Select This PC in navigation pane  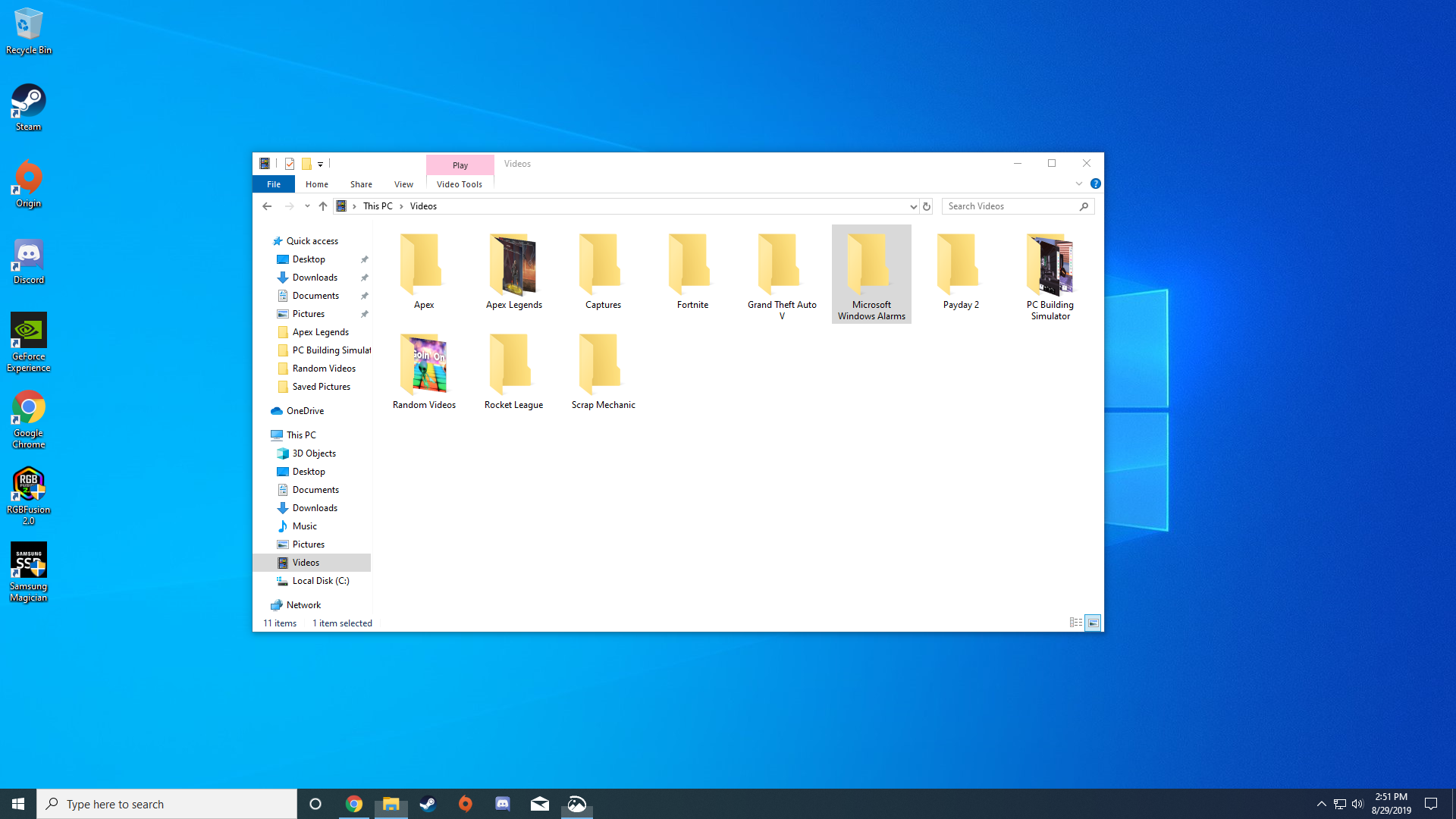tap(301, 435)
